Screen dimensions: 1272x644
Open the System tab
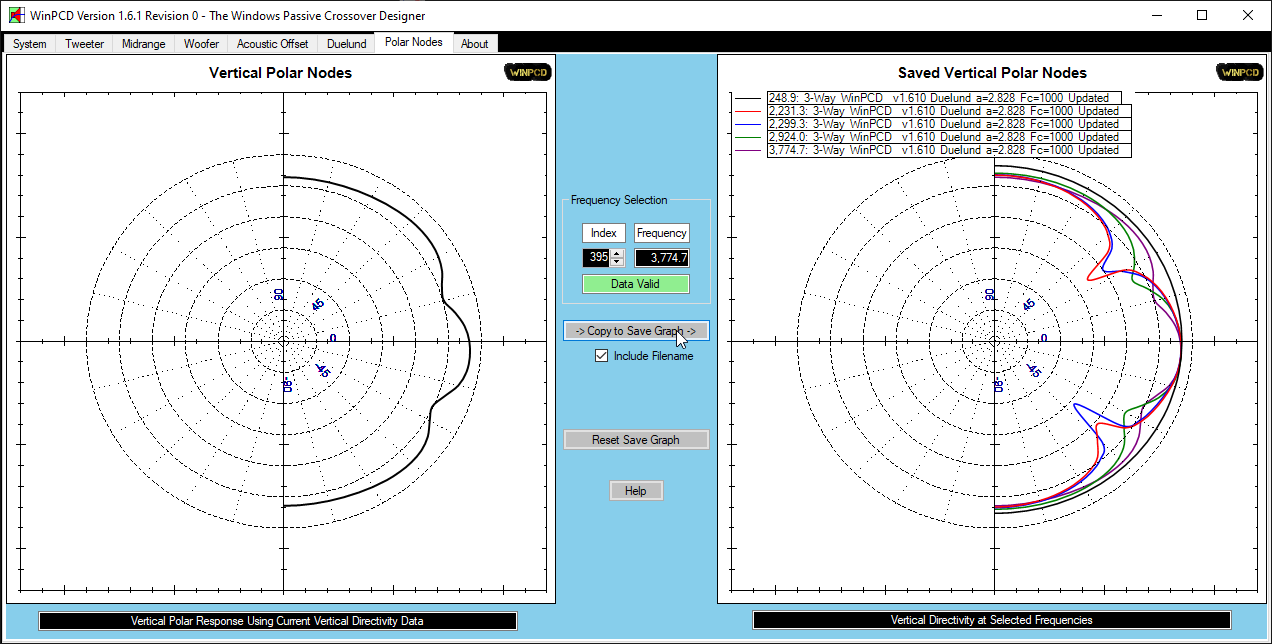click(30, 44)
